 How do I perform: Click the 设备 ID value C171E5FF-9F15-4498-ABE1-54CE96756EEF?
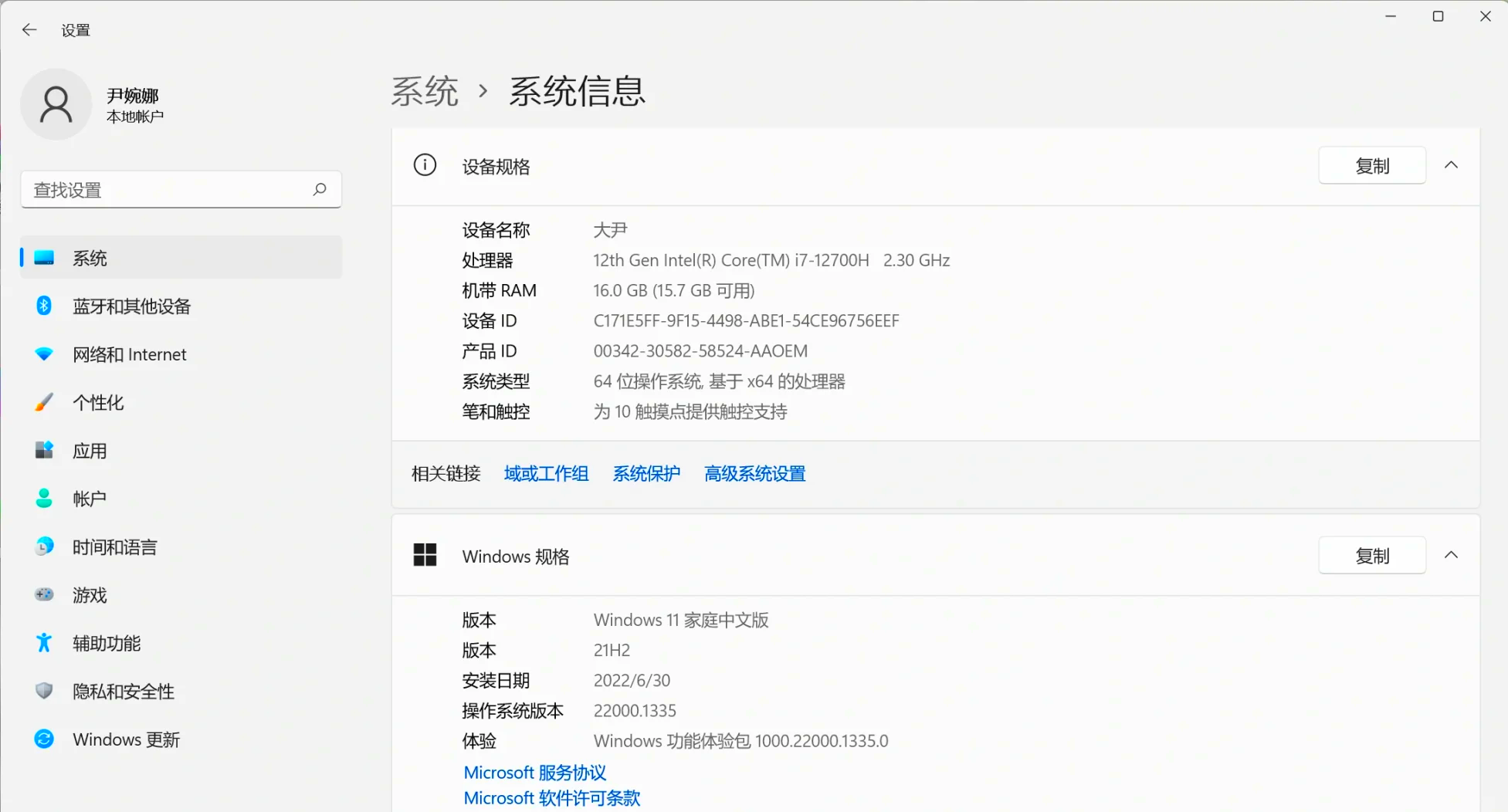point(746,320)
